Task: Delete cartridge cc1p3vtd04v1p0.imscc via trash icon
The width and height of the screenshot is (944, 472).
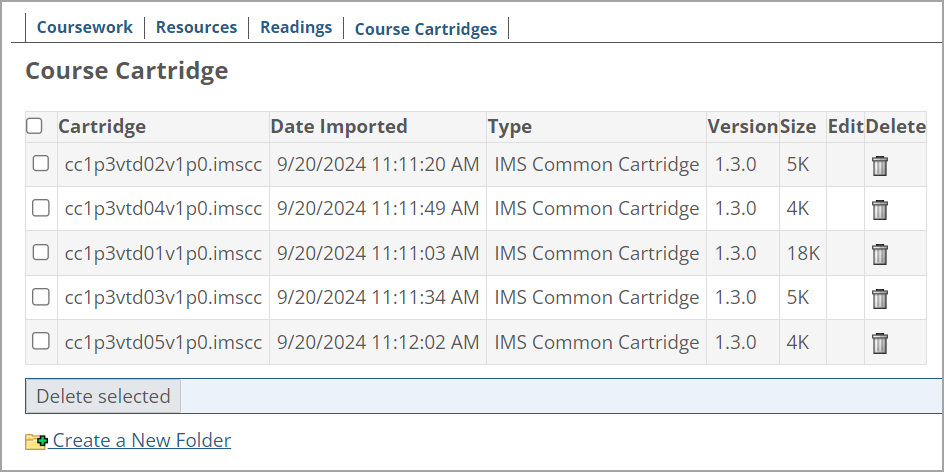Action: pyautogui.click(x=880, y=210)
